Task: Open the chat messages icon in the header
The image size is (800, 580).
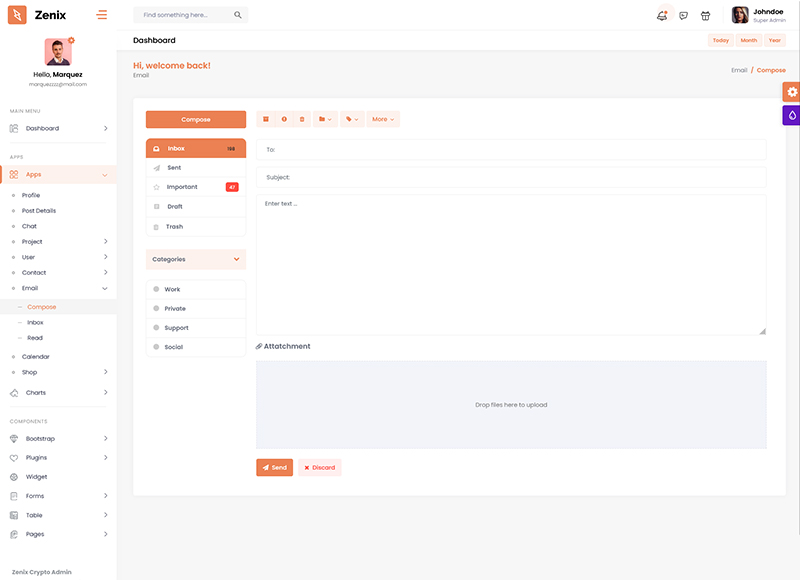Action: coord(683,15)
